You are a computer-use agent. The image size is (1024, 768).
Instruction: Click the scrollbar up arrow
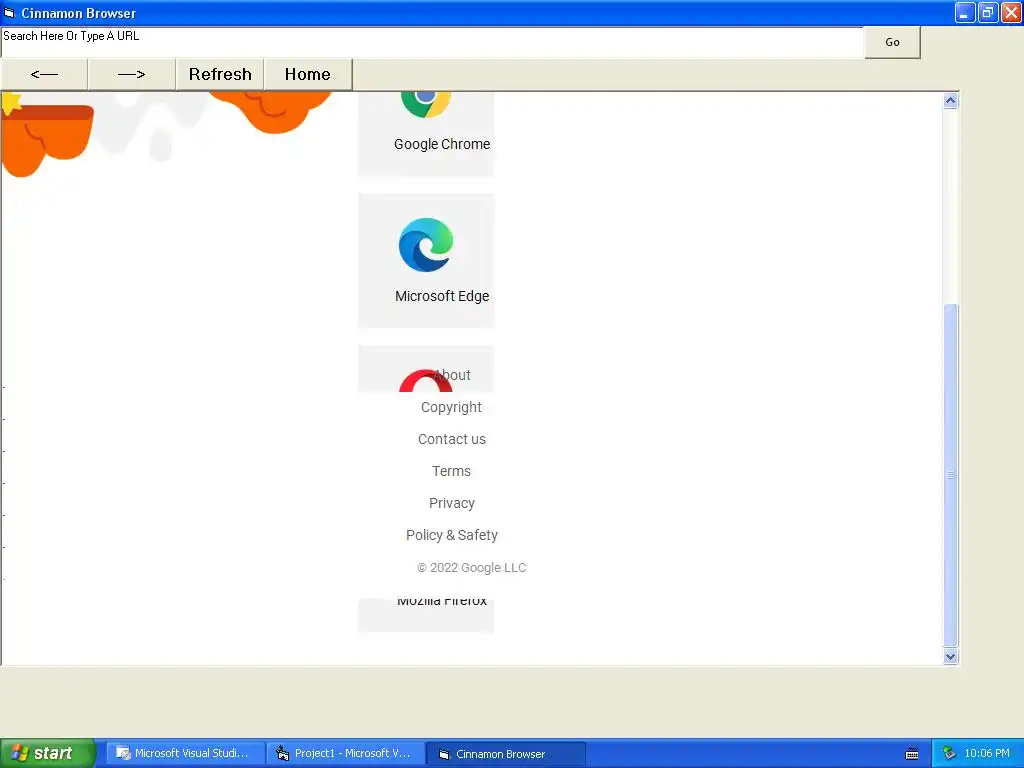pos(951,101)
